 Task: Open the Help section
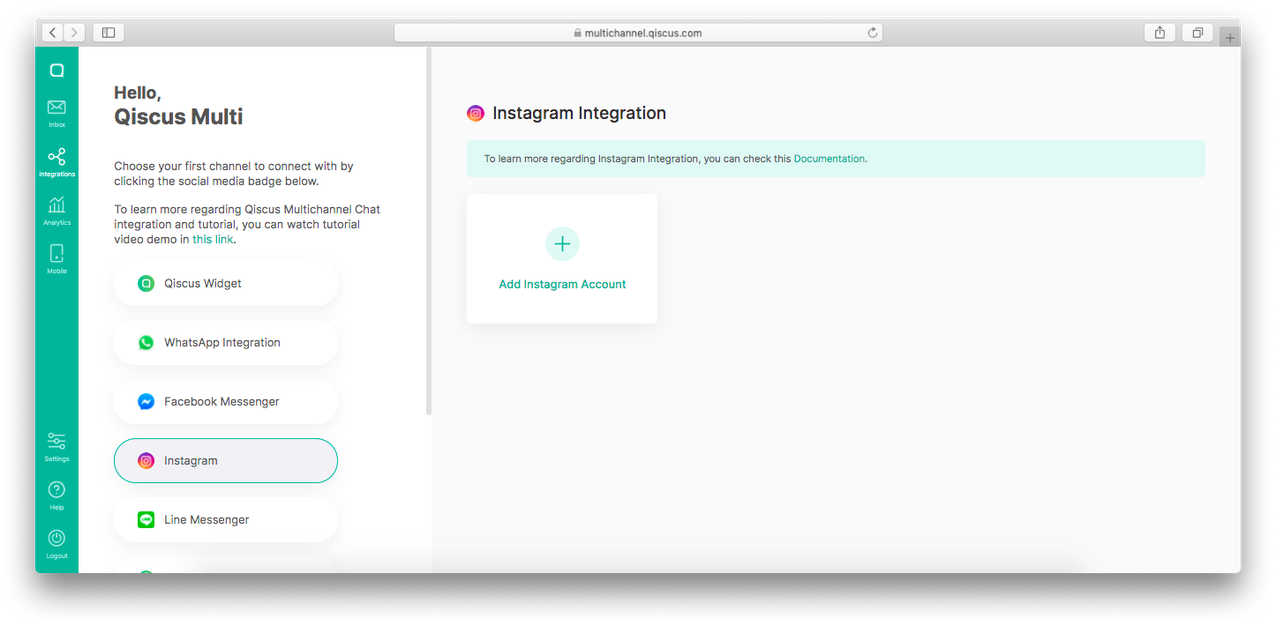coord(56,494)
